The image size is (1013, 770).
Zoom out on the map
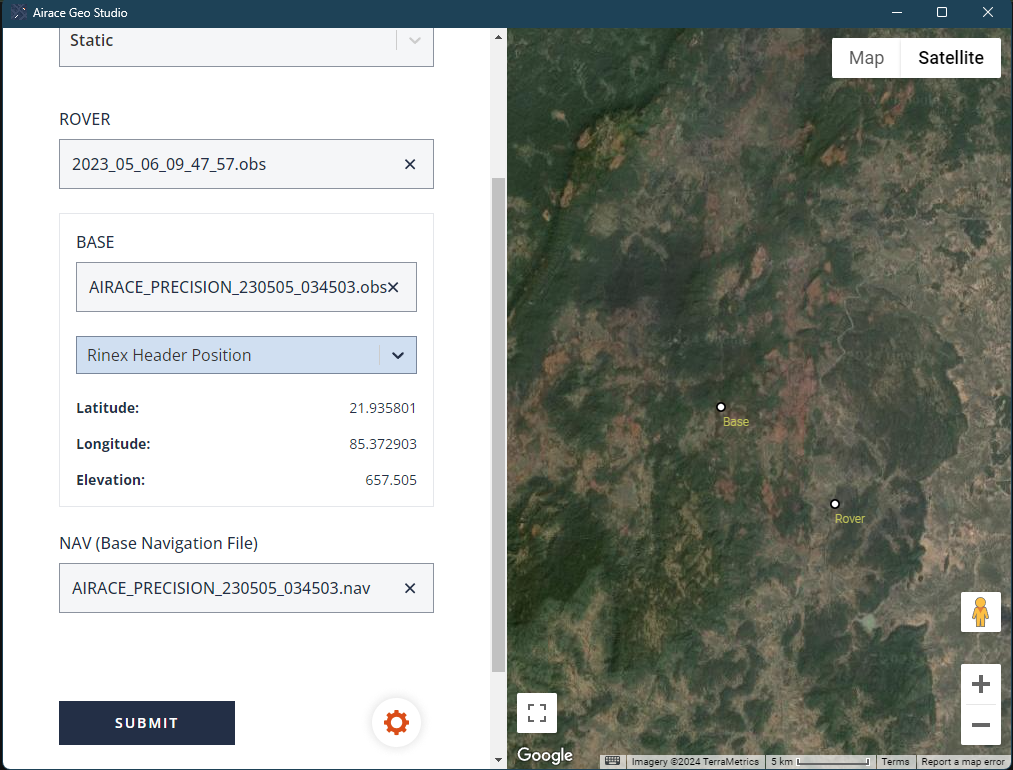click(980, 725)
